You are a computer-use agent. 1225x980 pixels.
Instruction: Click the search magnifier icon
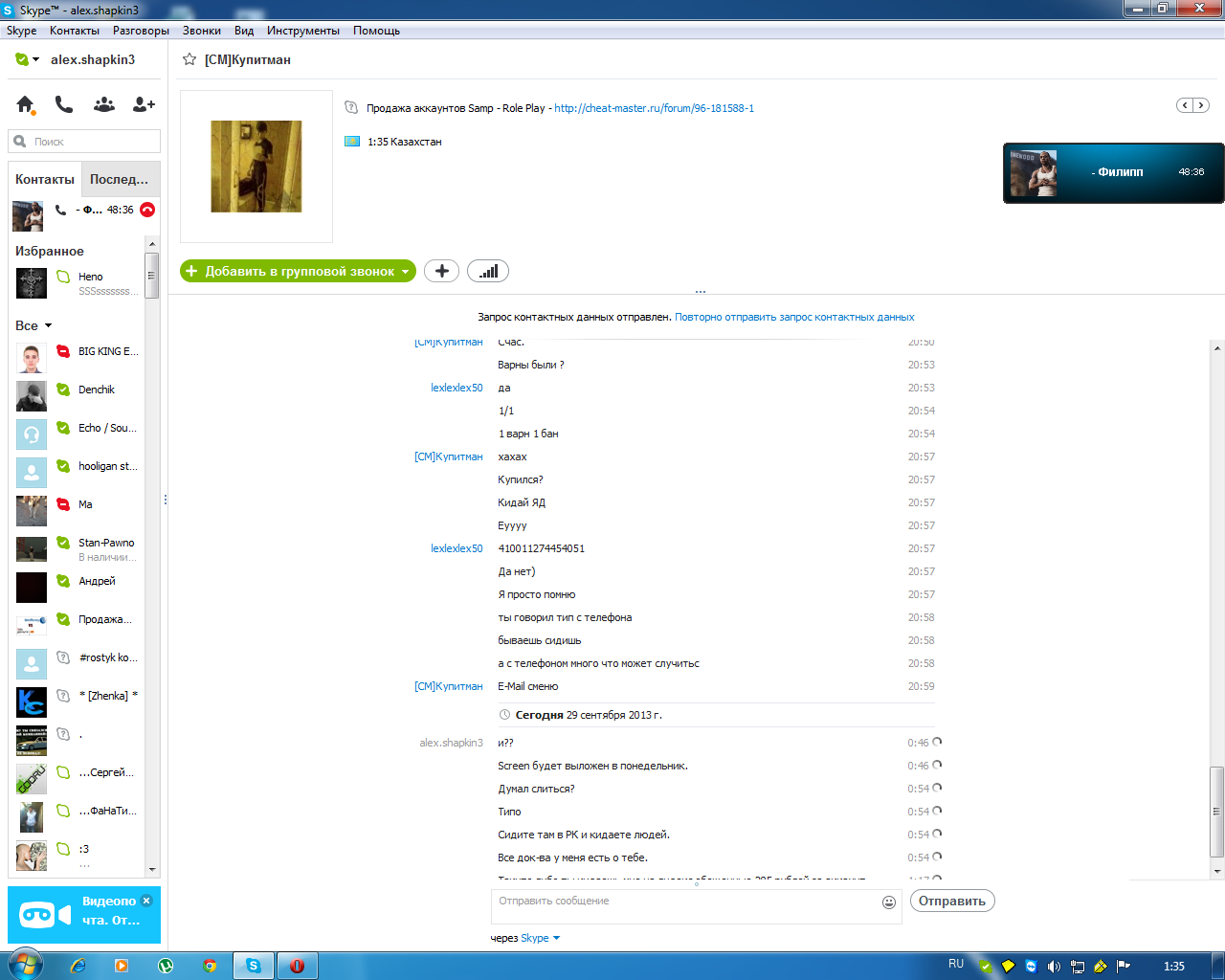[19, 142]
